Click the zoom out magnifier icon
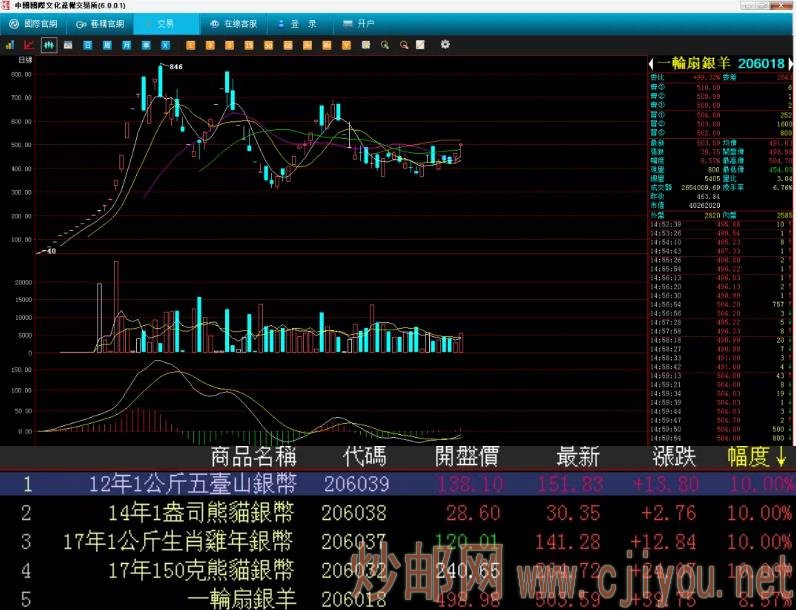Image resolution: width=796 pixels, height=610 pixels. (404, 45)
